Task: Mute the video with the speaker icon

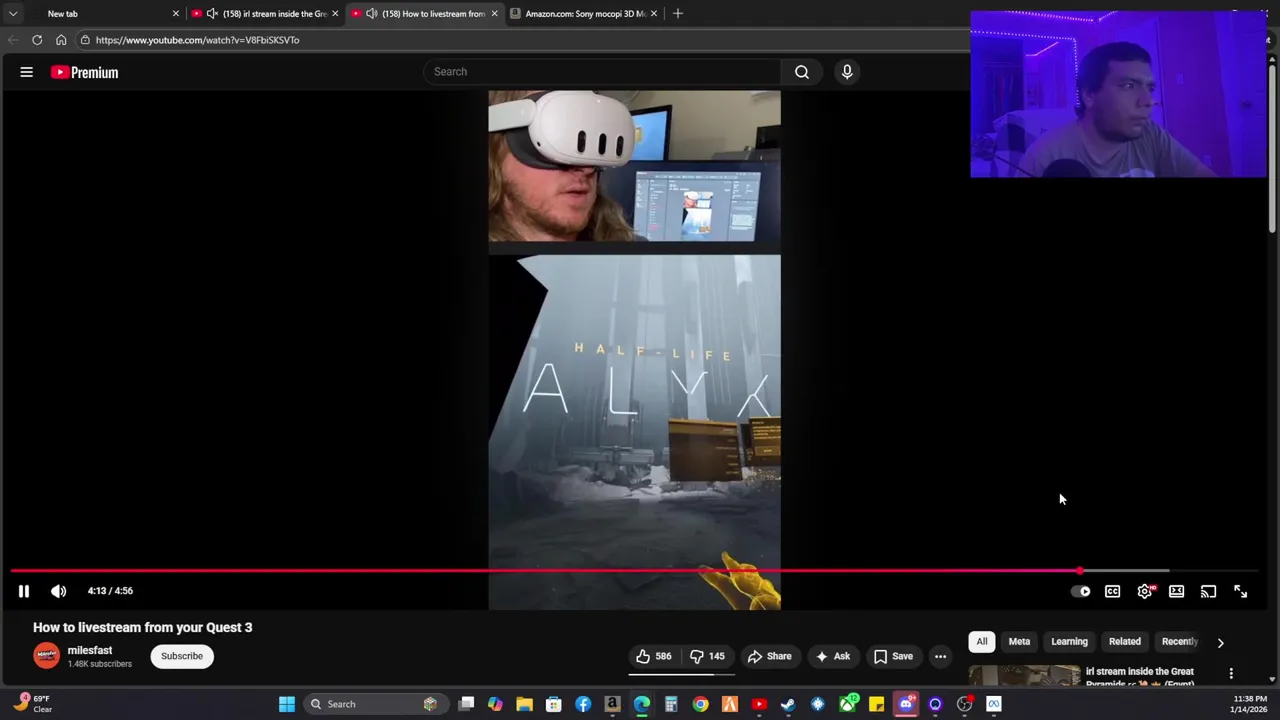Action: 59,591
